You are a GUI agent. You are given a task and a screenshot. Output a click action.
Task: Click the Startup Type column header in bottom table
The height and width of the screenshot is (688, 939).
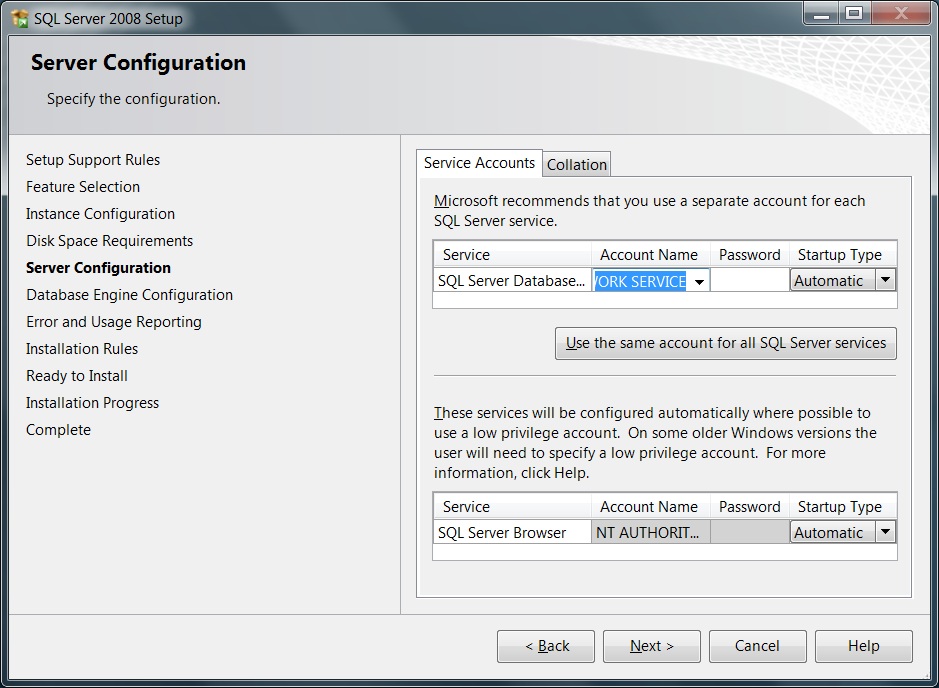click(x=840, y=507)
